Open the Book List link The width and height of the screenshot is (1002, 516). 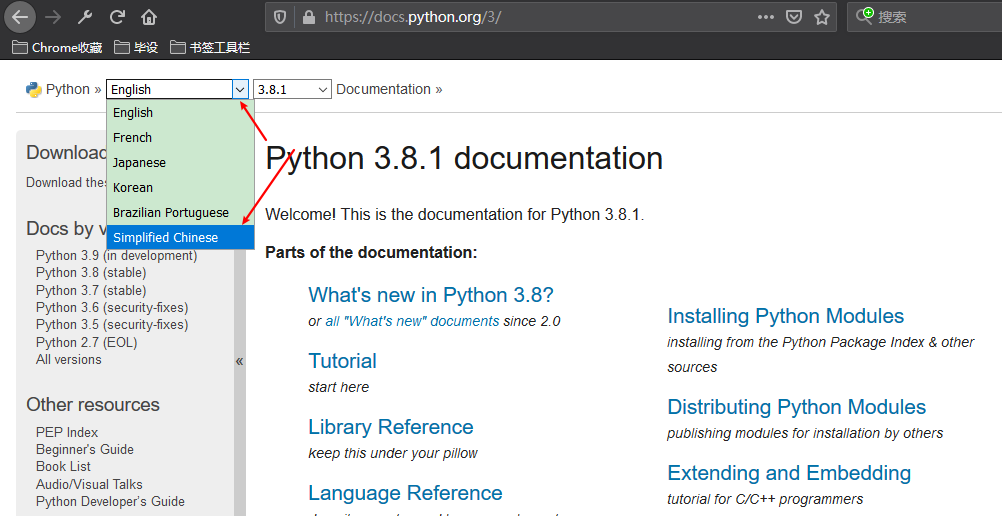[x=63, y=467]
